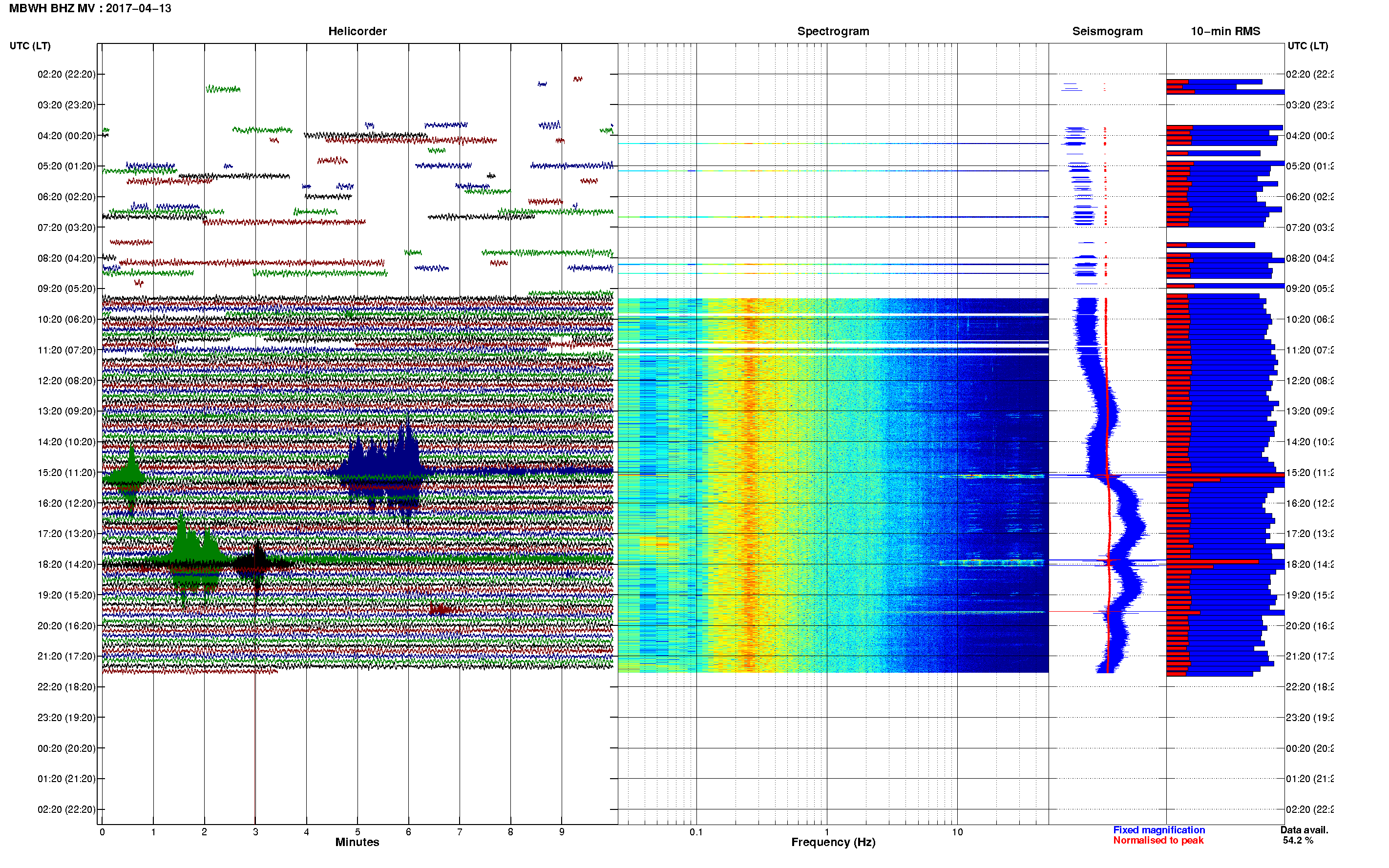The height and width of the screenshot is (868, 1389).
Task: Click the 0.1 frequency tick label
Action: (696, 832)
